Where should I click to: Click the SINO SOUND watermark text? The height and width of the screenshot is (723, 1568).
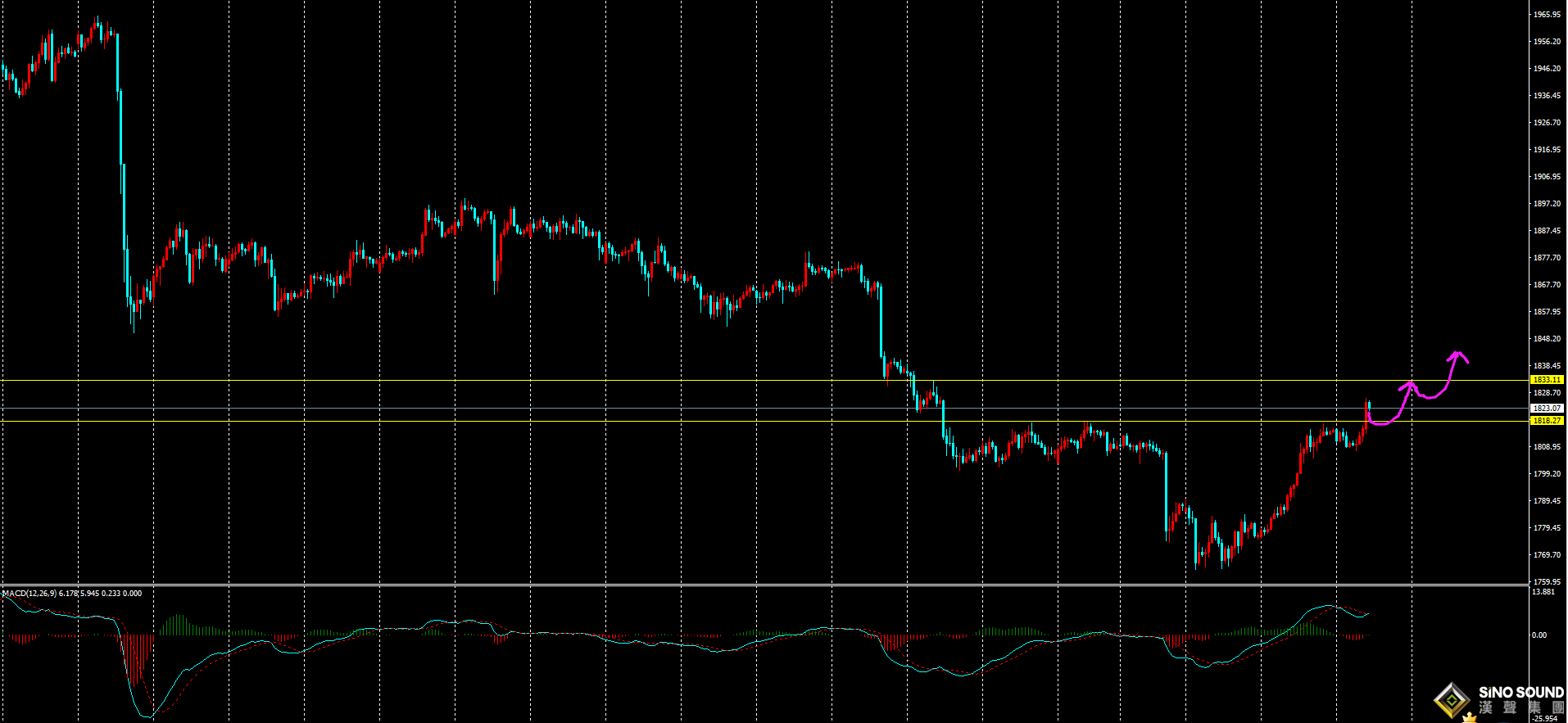coord(1520,693)
